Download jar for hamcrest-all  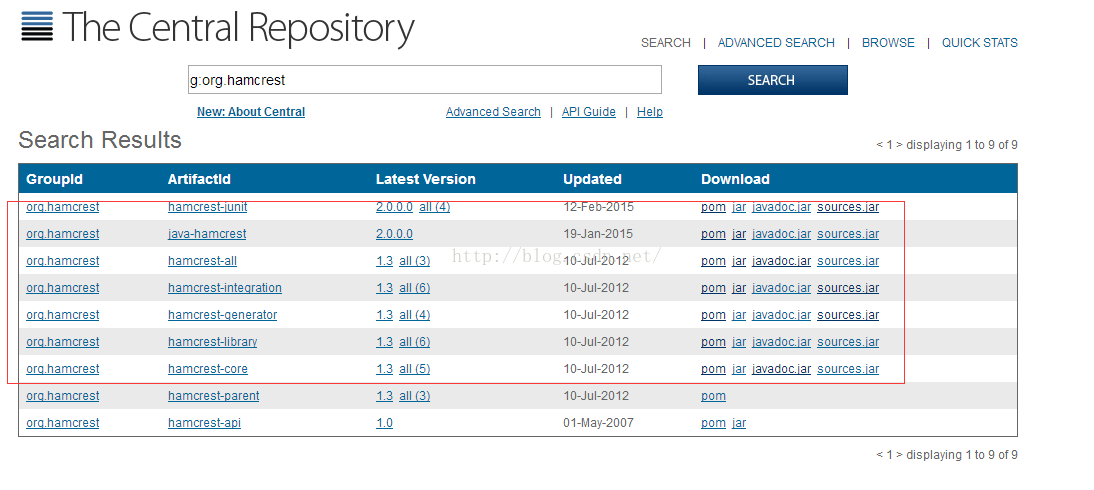[739, 261]
